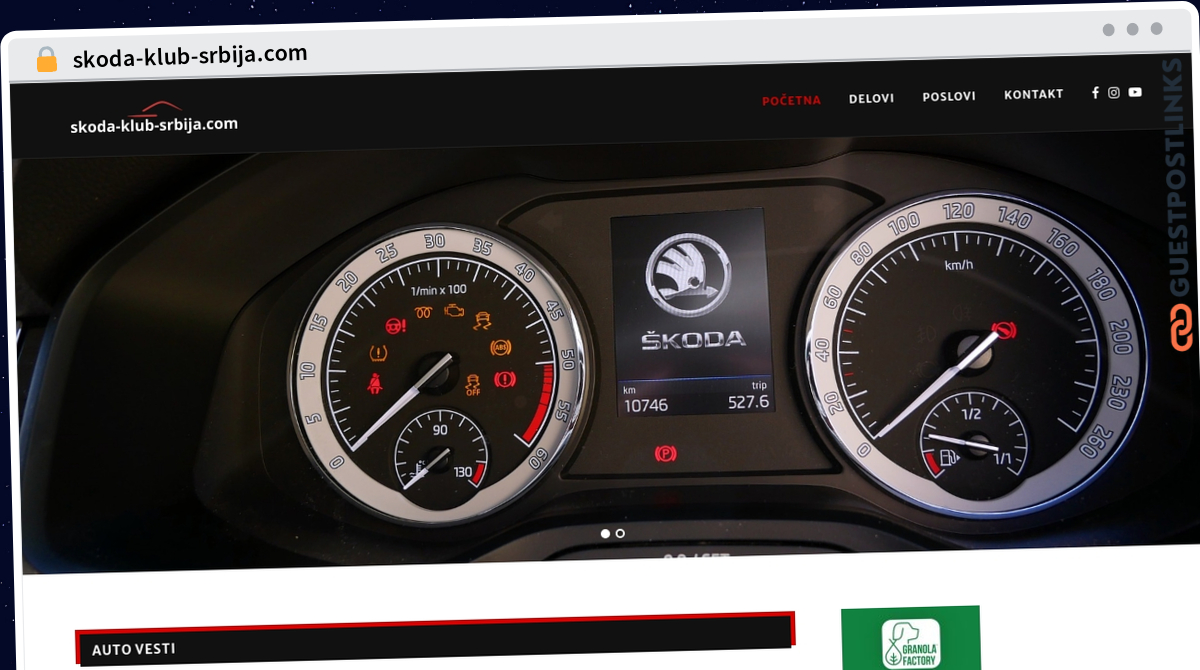Image resolution: width=1200 pixels, height=670 pixels.
Task: Go to the Početna menu item
Action: click(791, 100)
